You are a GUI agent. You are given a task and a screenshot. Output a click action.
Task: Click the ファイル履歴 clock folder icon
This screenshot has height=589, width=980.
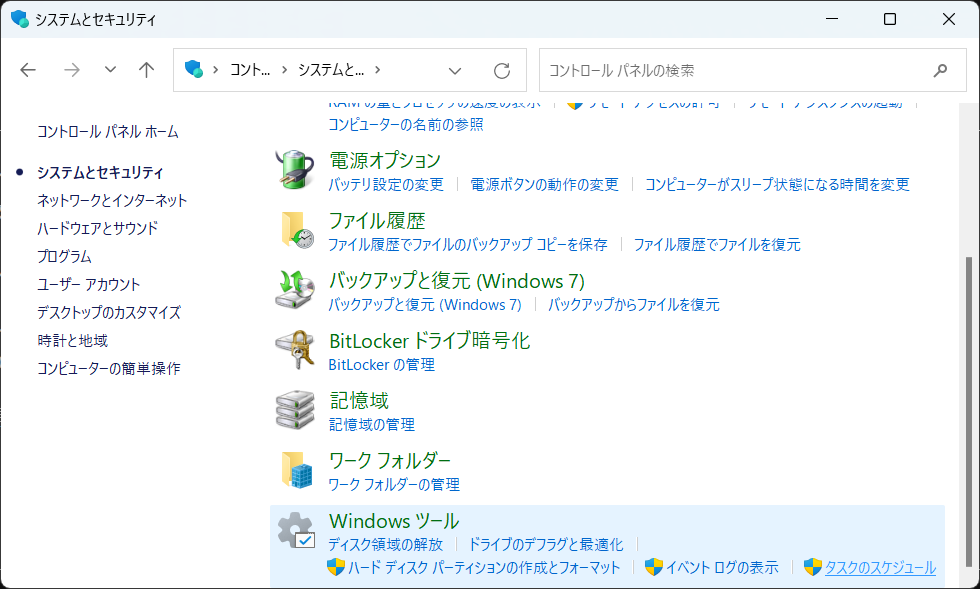(295, 232)
